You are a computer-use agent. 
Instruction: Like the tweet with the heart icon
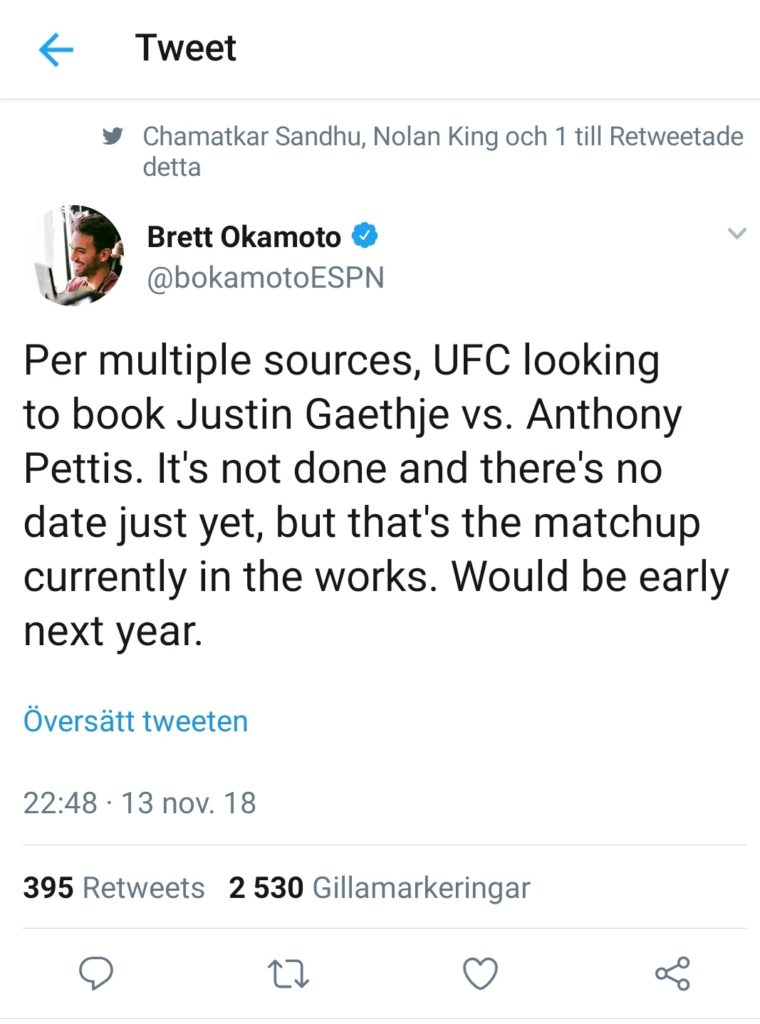coord(481,971)
